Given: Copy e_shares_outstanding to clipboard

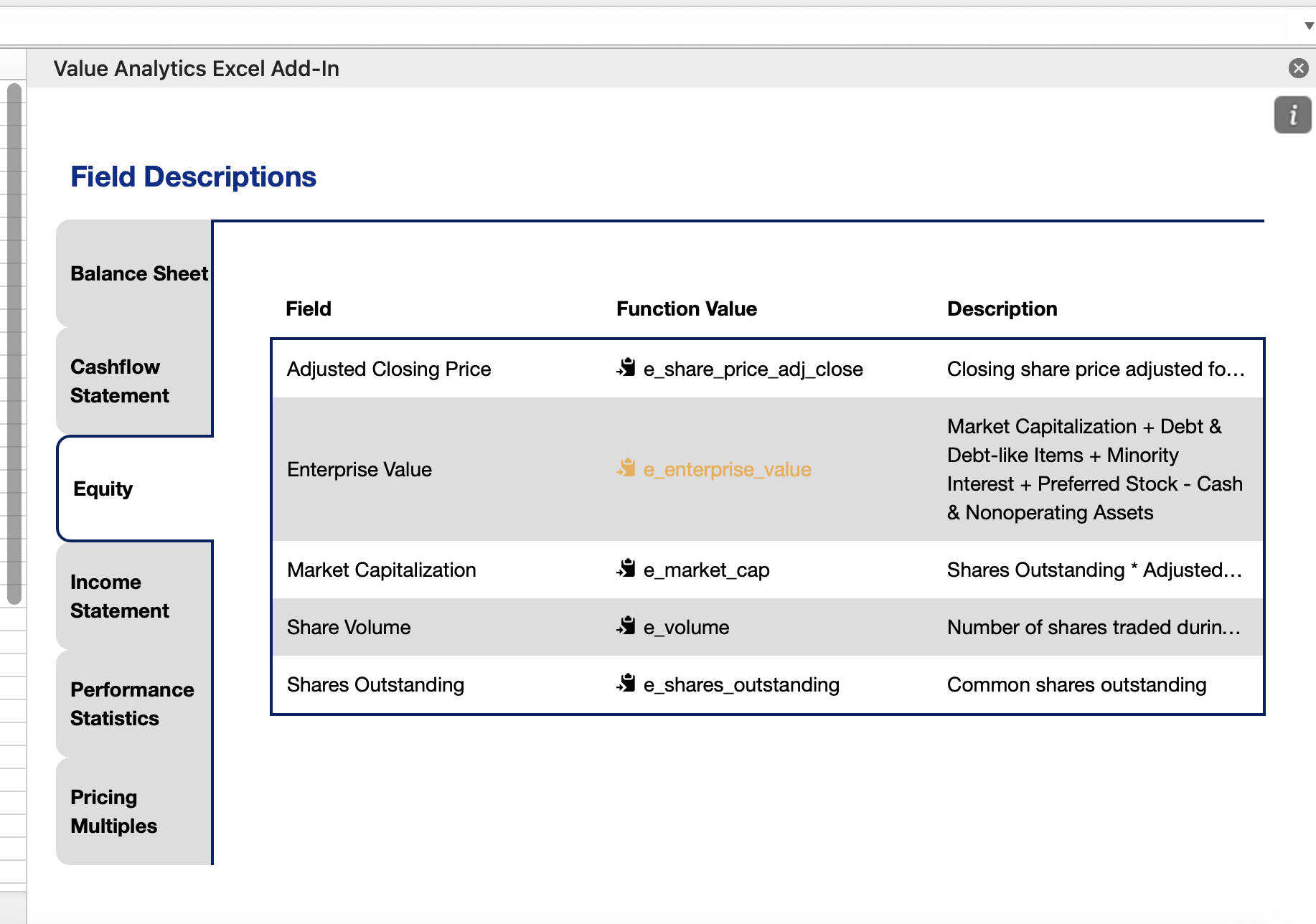Looking at the screenshot, I should [625, 684].
